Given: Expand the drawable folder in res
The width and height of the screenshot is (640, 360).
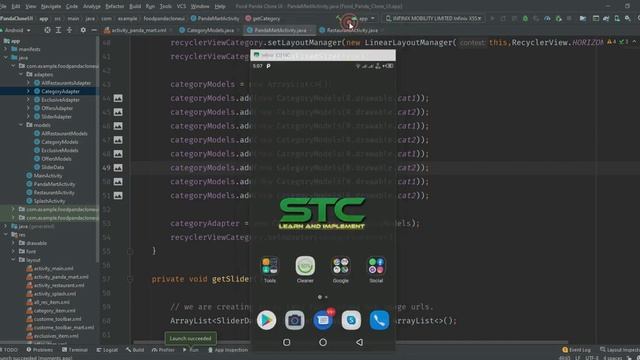Looking at the screenshot, I should 13,243.
